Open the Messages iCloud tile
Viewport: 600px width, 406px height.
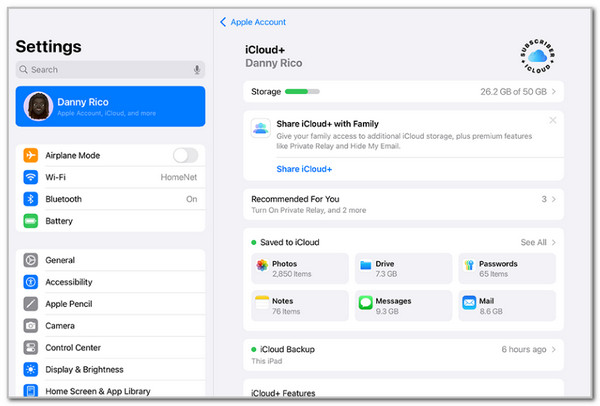pos(402,305)
